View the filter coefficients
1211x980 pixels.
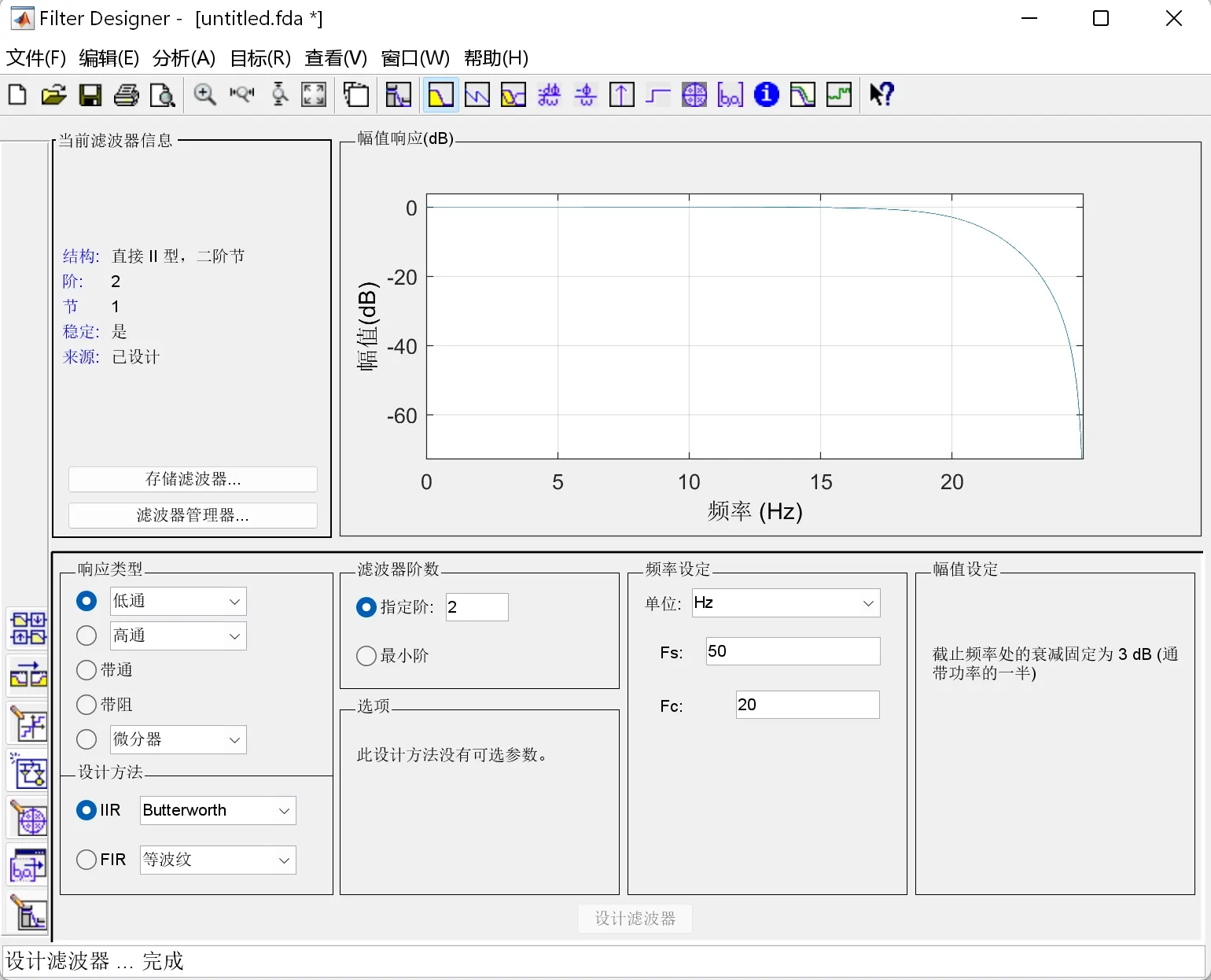coord(731,95)
